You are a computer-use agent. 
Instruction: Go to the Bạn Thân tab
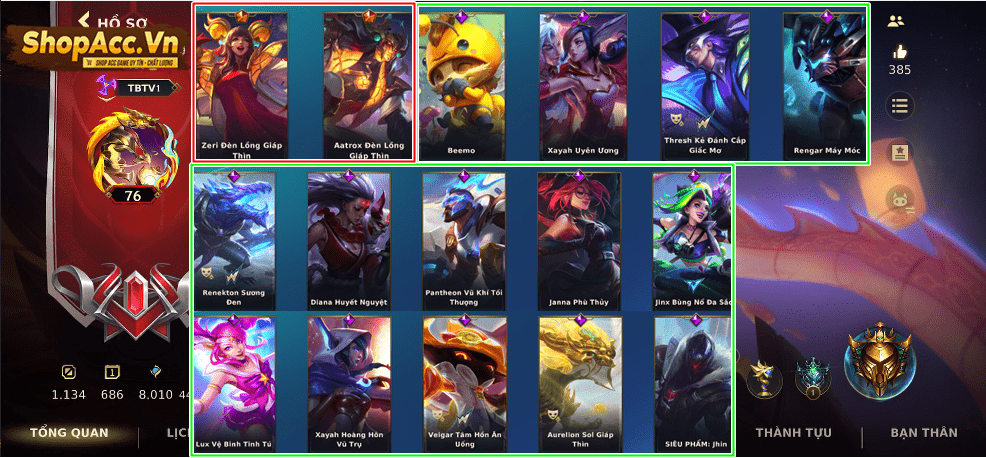point(924,433)
